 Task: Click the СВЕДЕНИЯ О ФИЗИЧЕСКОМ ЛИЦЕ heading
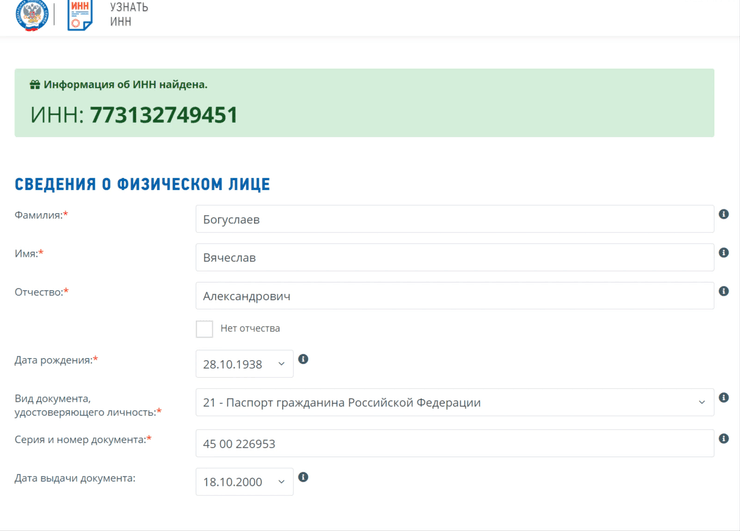[143, 184]
